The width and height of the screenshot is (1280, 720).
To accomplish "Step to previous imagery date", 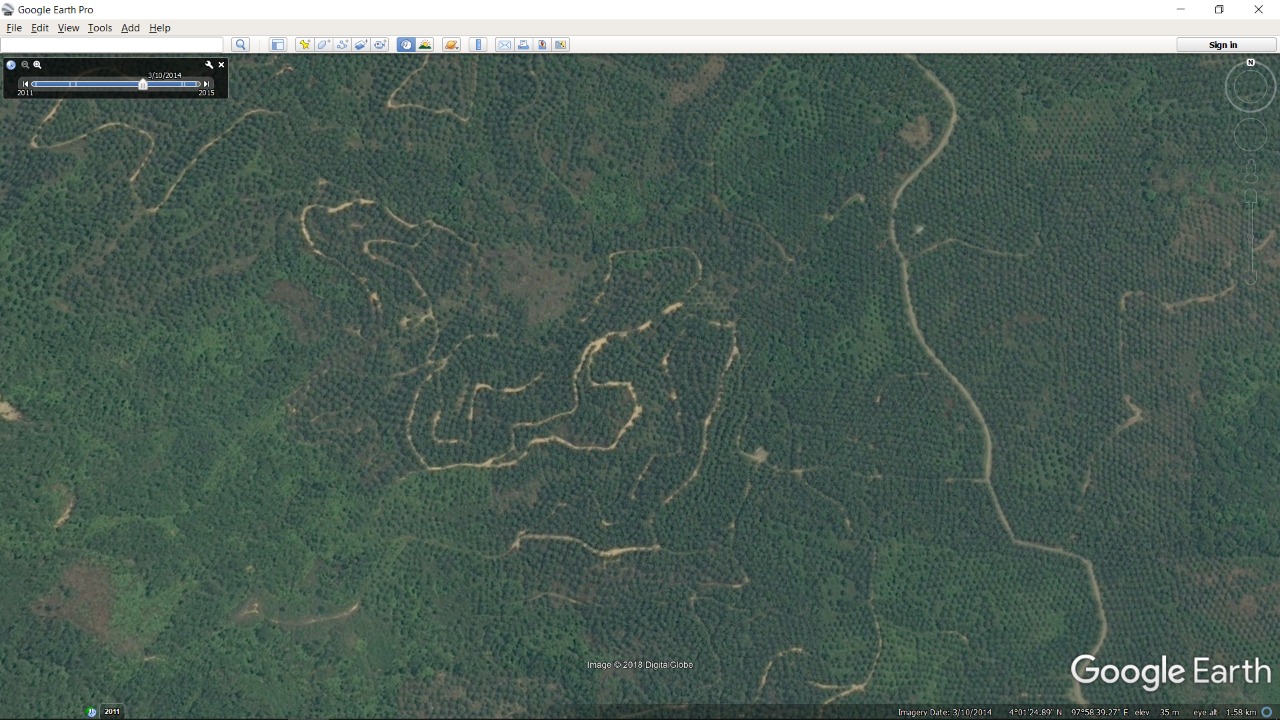I will [26, 84].
